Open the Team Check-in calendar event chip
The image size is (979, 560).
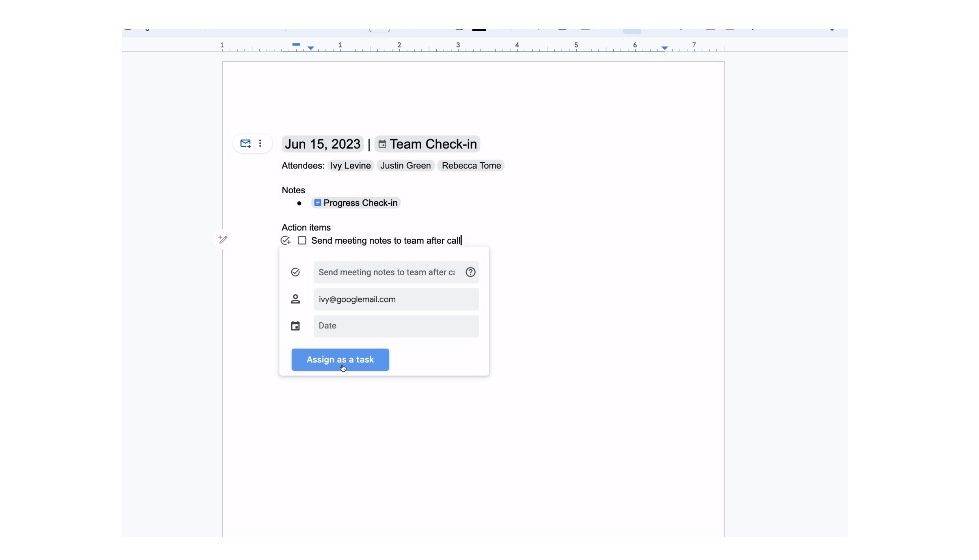428,144
